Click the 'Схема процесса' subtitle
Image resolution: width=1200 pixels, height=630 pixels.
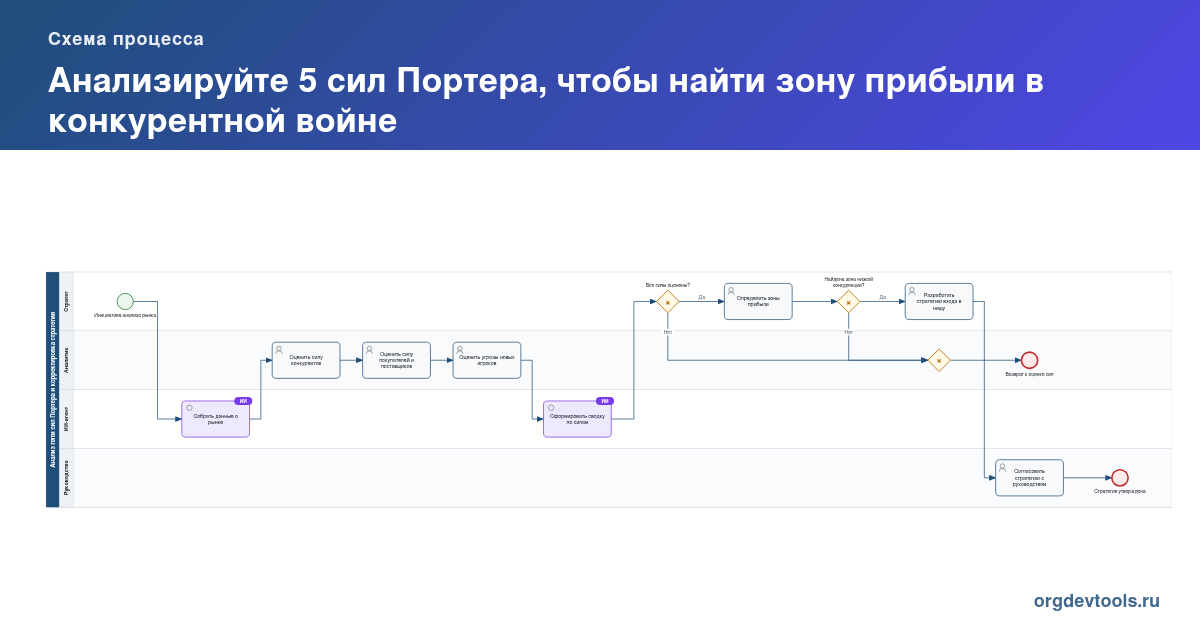[126, 39]
